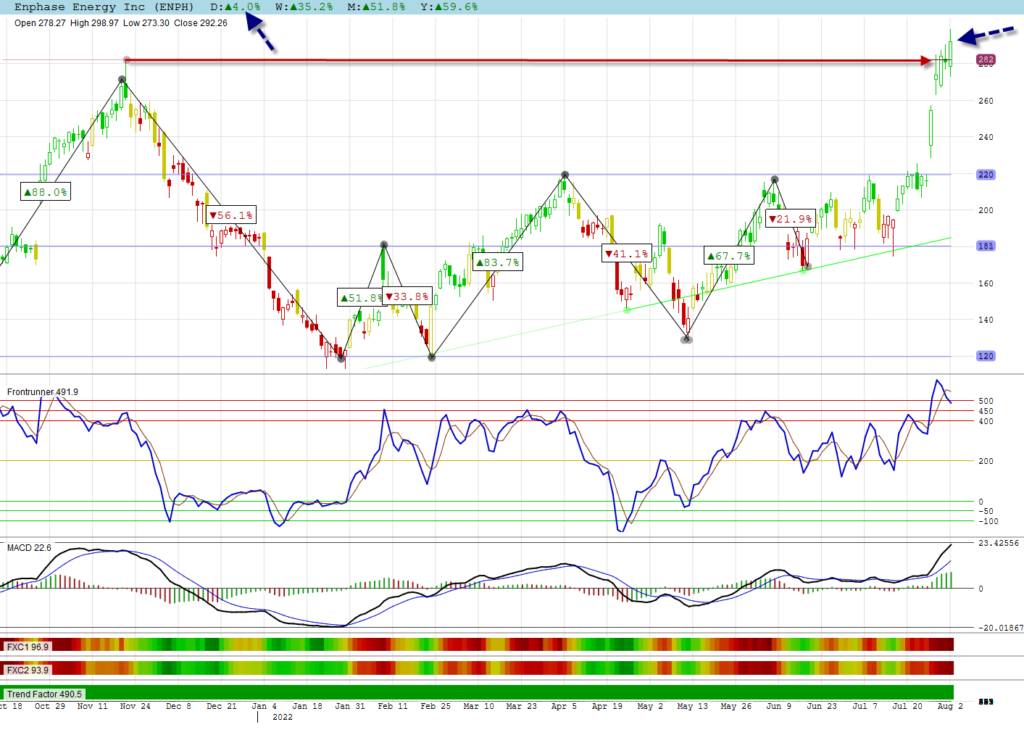Click the Nov 24 date label
The width and height of the screenshot is (1024, 735).
click(x=135, y=706)
